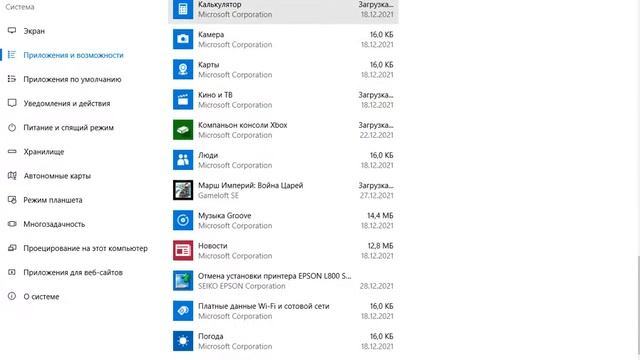Click the Calculator app icon
The width and height of the screenshot is (640, 360).
pos(183,9)
